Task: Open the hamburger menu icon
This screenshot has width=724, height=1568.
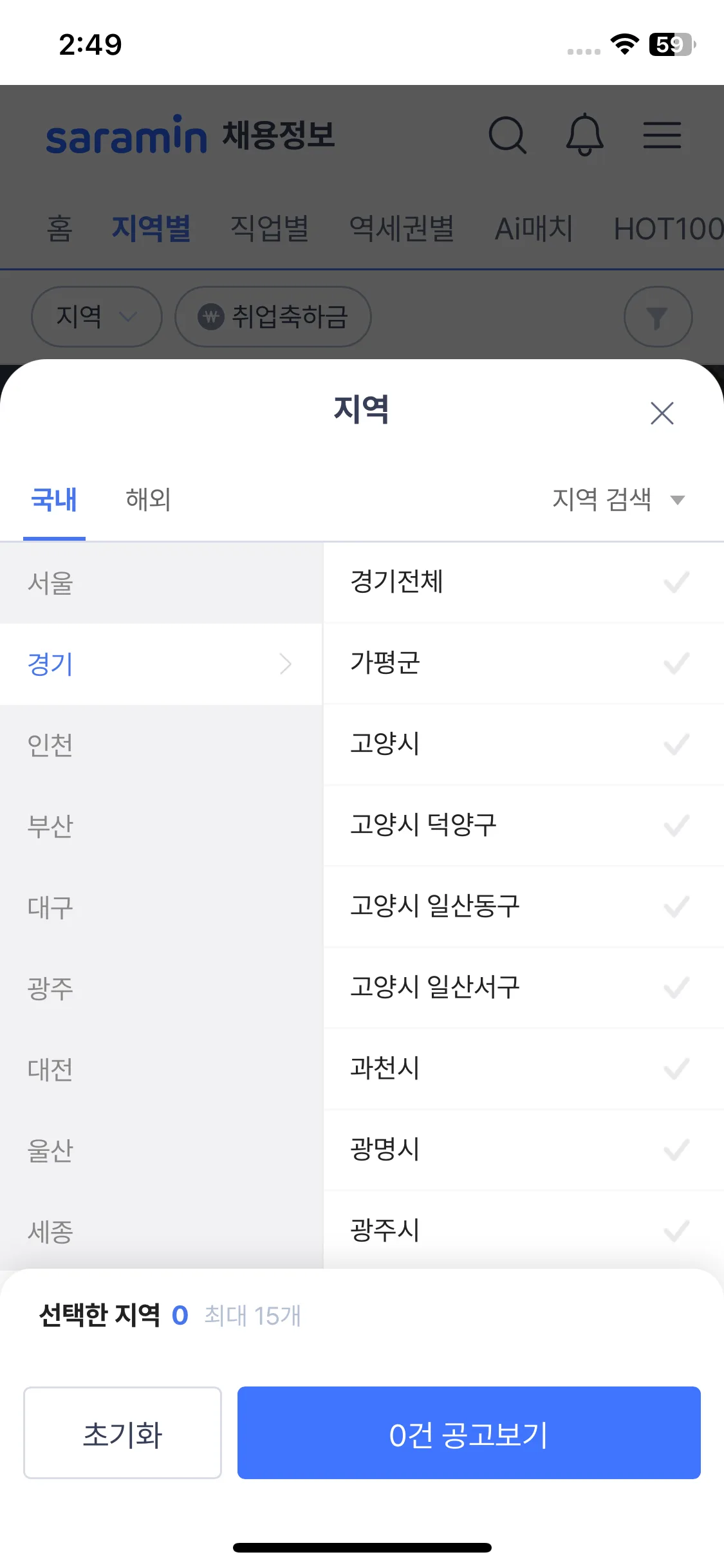Action: click(x=662, y=135)
